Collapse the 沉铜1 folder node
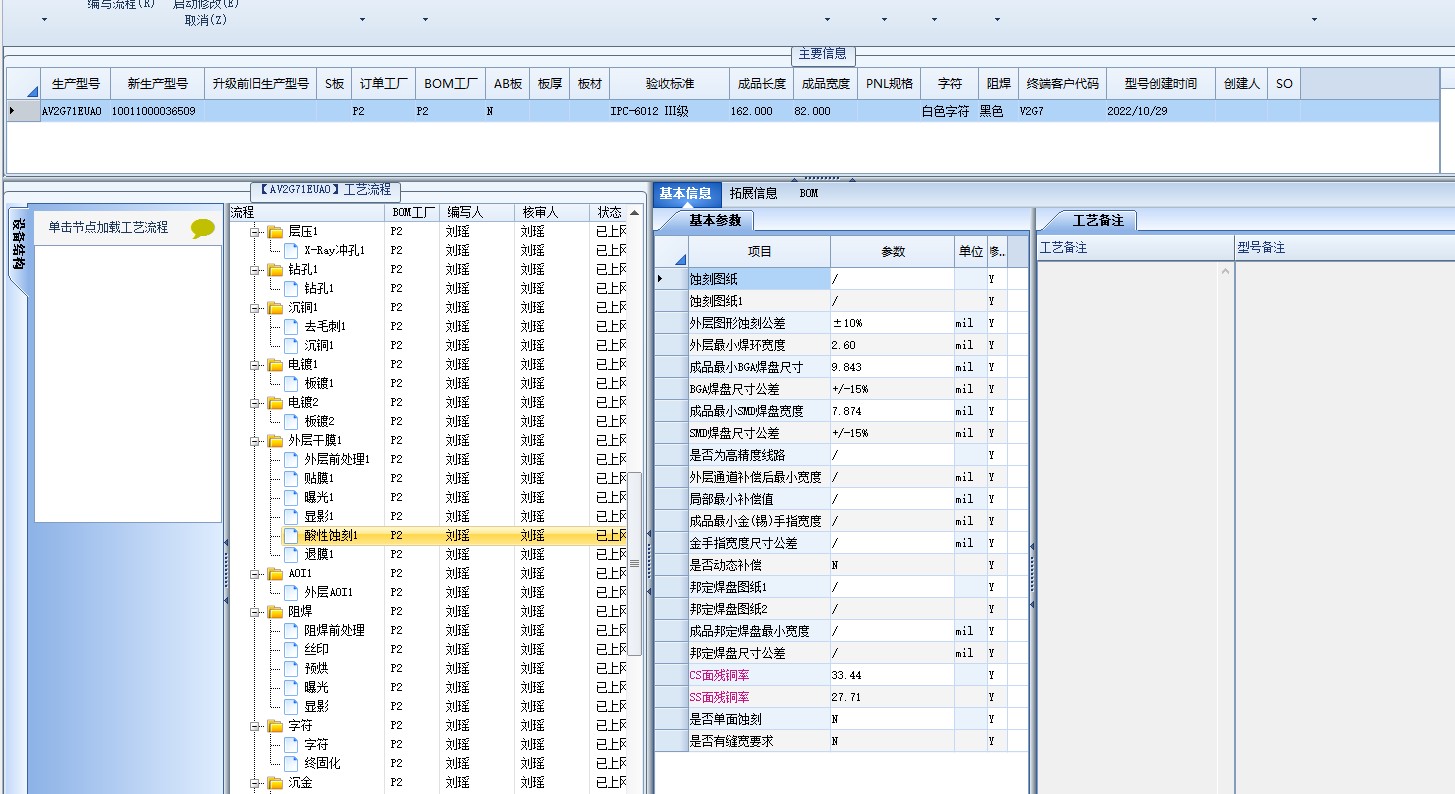1455x794 pixels. (x=255, y=307)
